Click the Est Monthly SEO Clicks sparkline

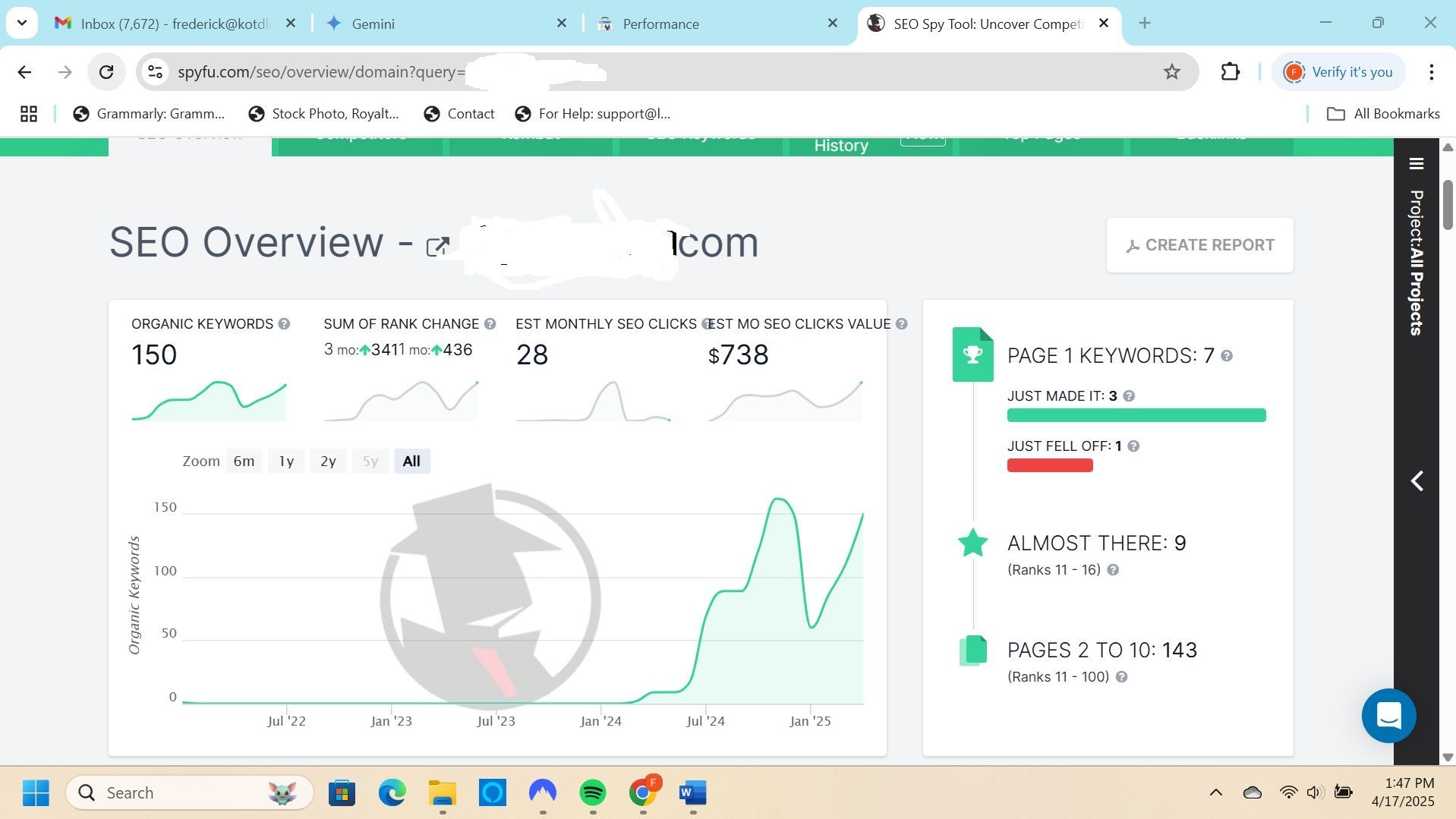(593, 401)
